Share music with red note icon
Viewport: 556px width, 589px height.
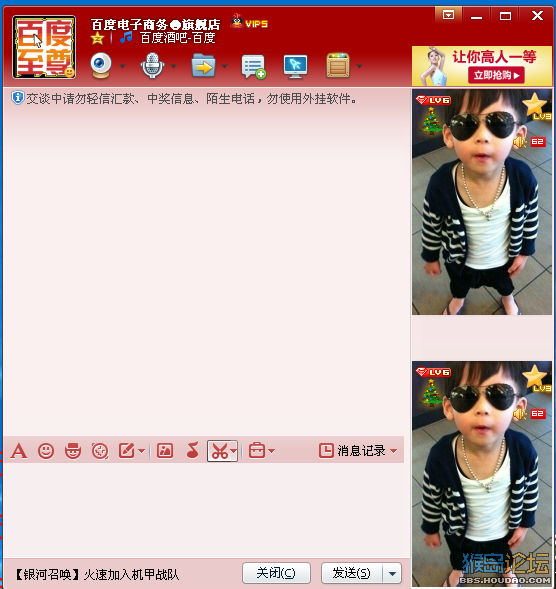(192, 450)
